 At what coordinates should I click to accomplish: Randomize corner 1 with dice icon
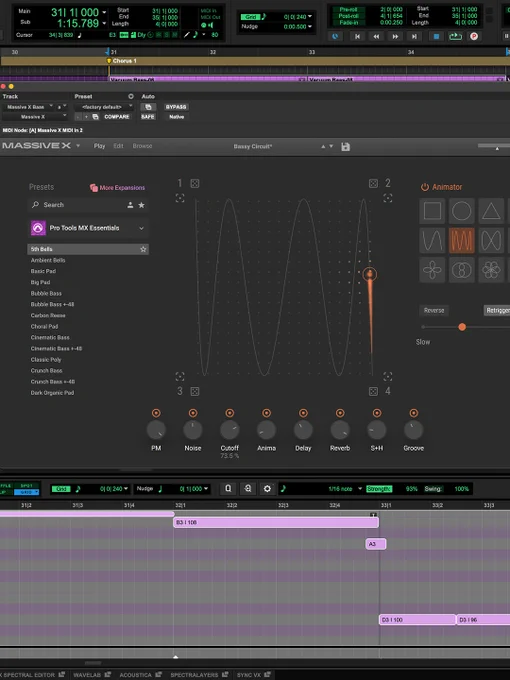(x=195, y=183)
